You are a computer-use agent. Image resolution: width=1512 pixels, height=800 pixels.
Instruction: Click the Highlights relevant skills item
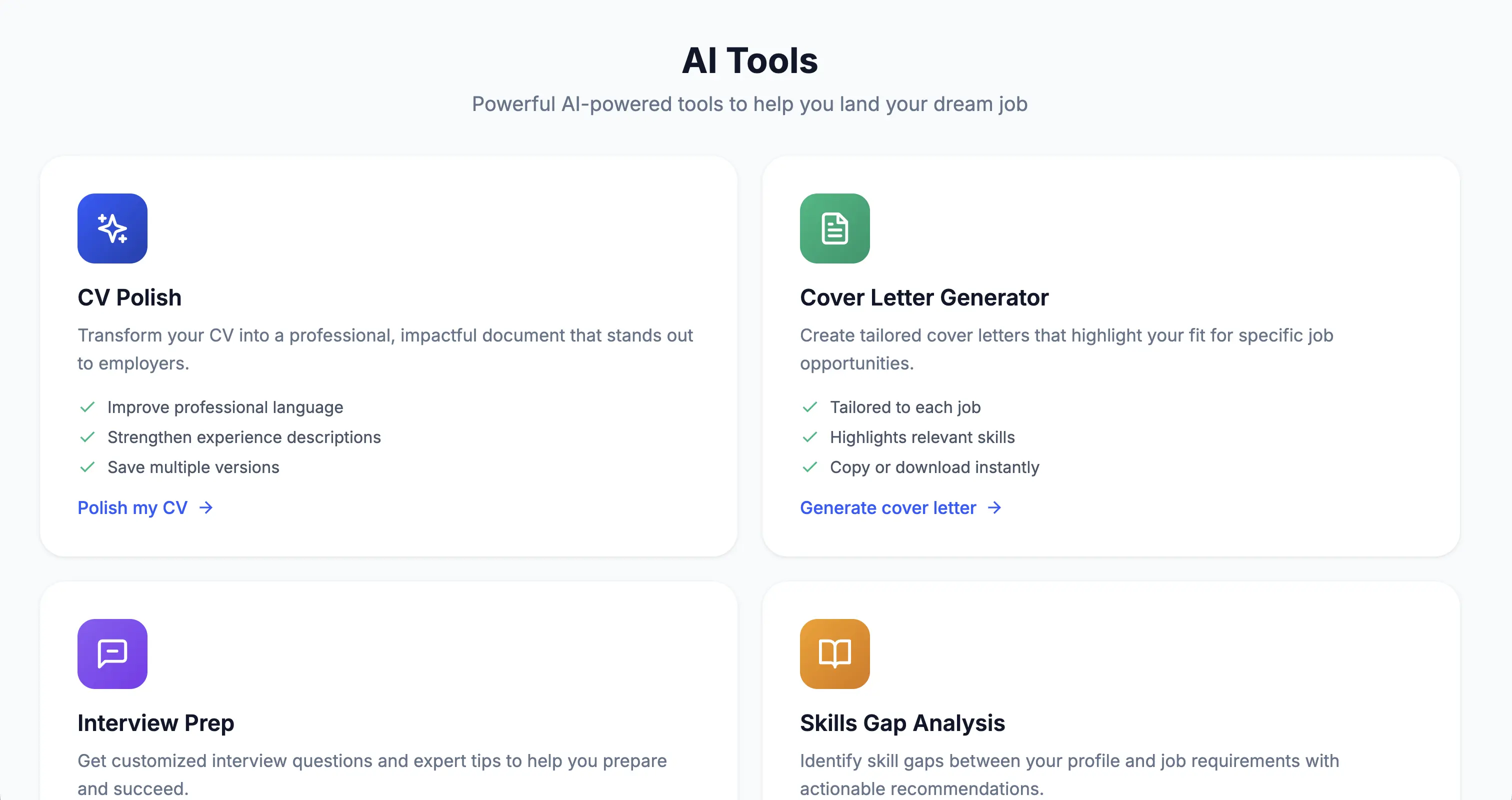point(922,437)
